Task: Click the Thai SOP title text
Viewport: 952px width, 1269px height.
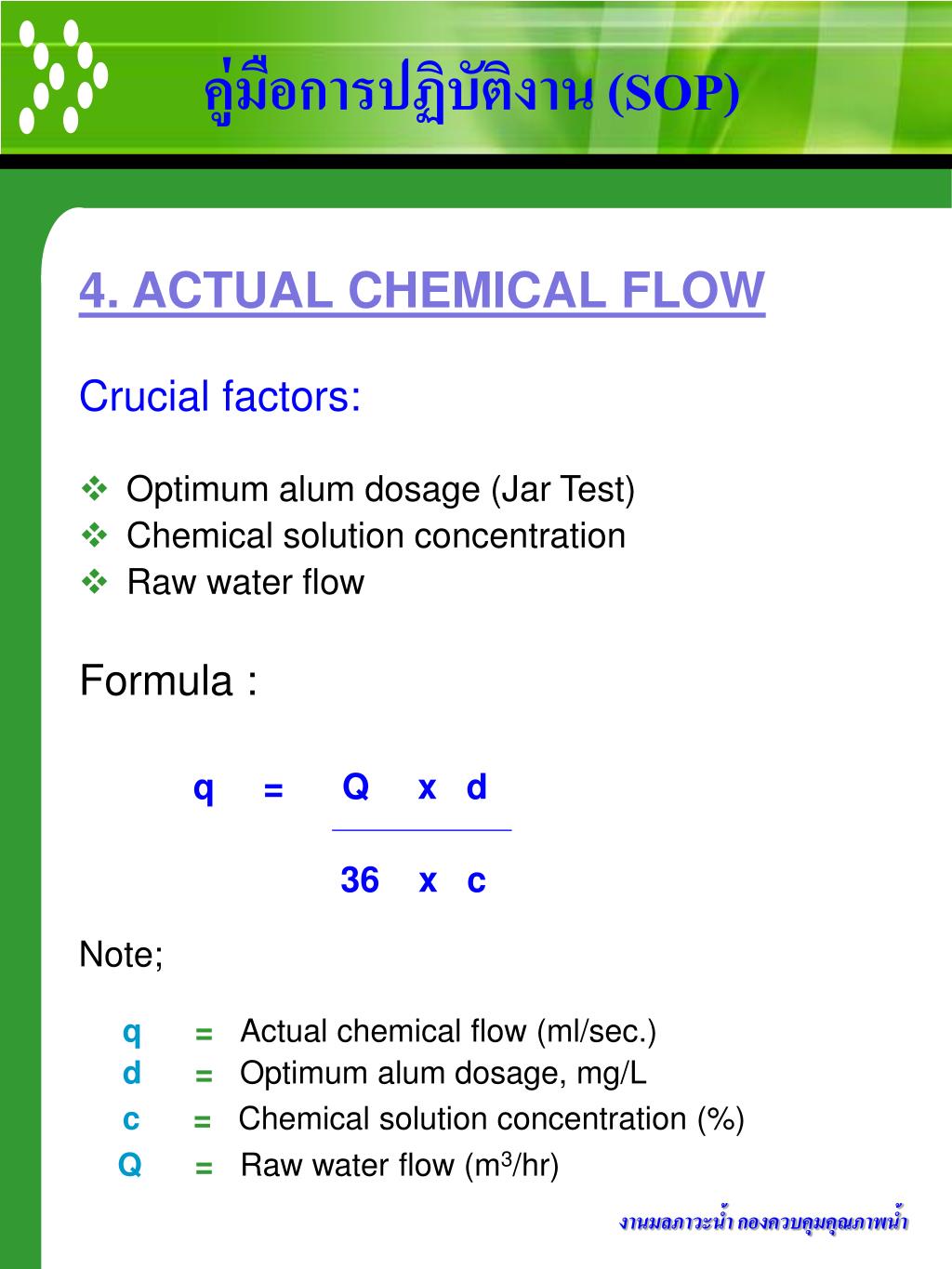Action: click(x=472, y=92)
